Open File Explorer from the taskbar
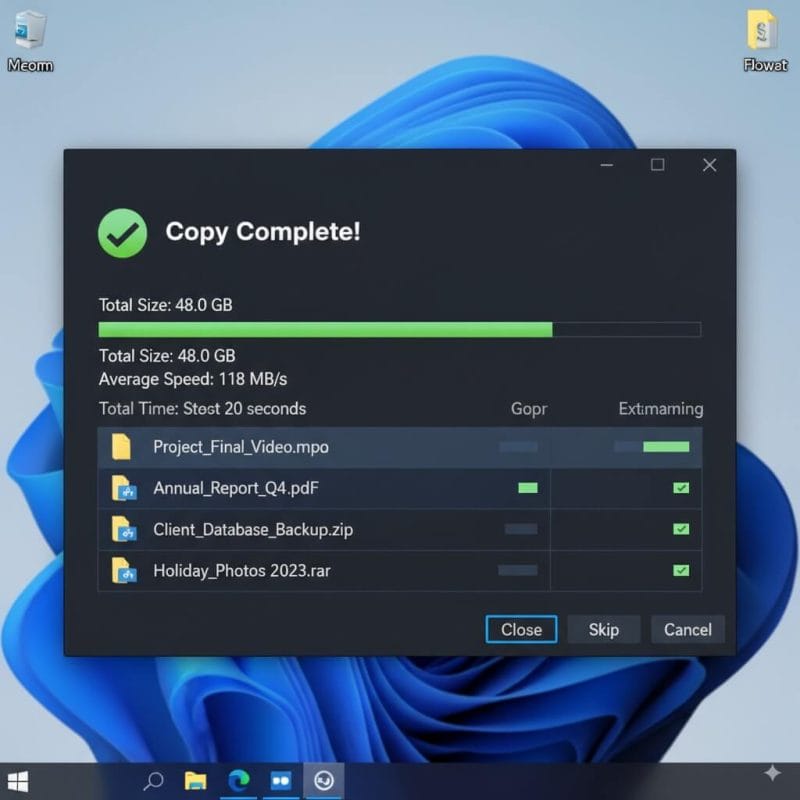This screenshot has height=800, width=800. tap(195, 780)
